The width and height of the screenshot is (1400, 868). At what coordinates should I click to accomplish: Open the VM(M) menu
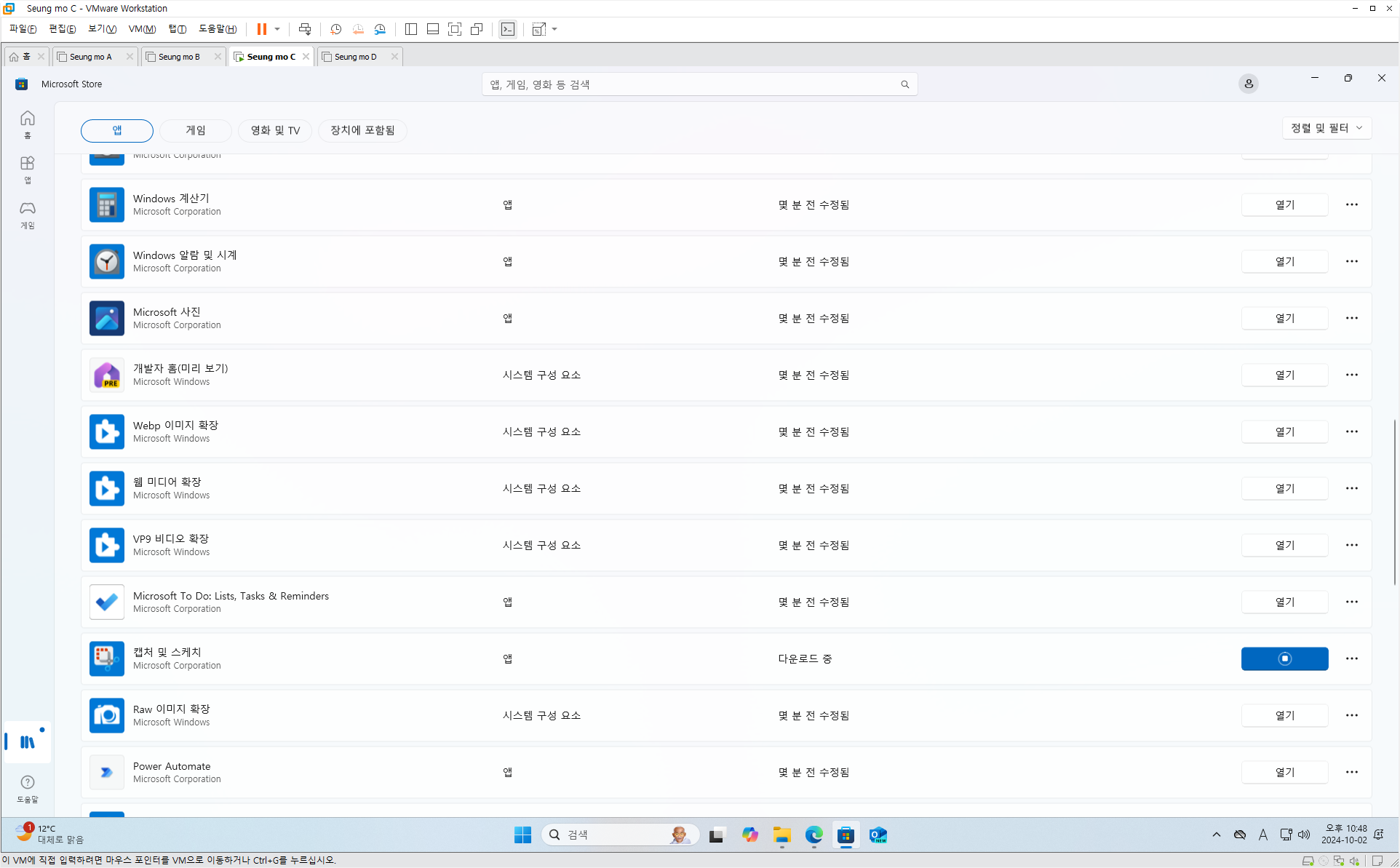click(142, 29)
